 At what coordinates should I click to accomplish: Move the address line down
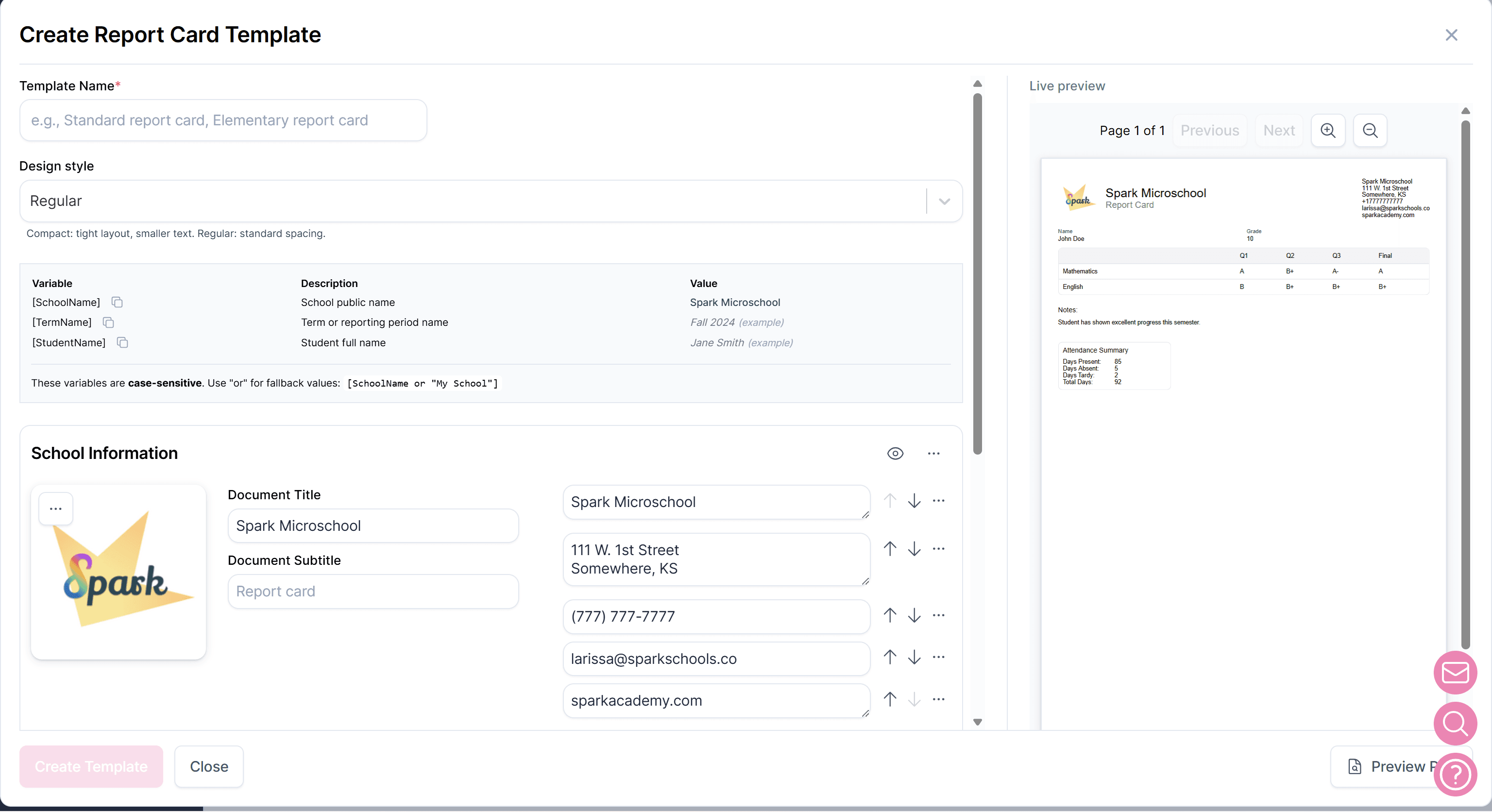(914, 549)
